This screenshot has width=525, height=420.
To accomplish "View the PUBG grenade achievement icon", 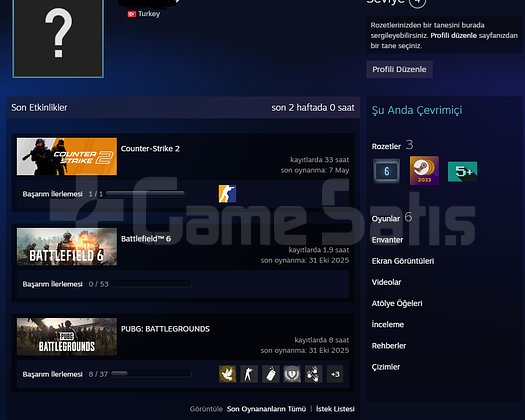I will tap(271, 374).
